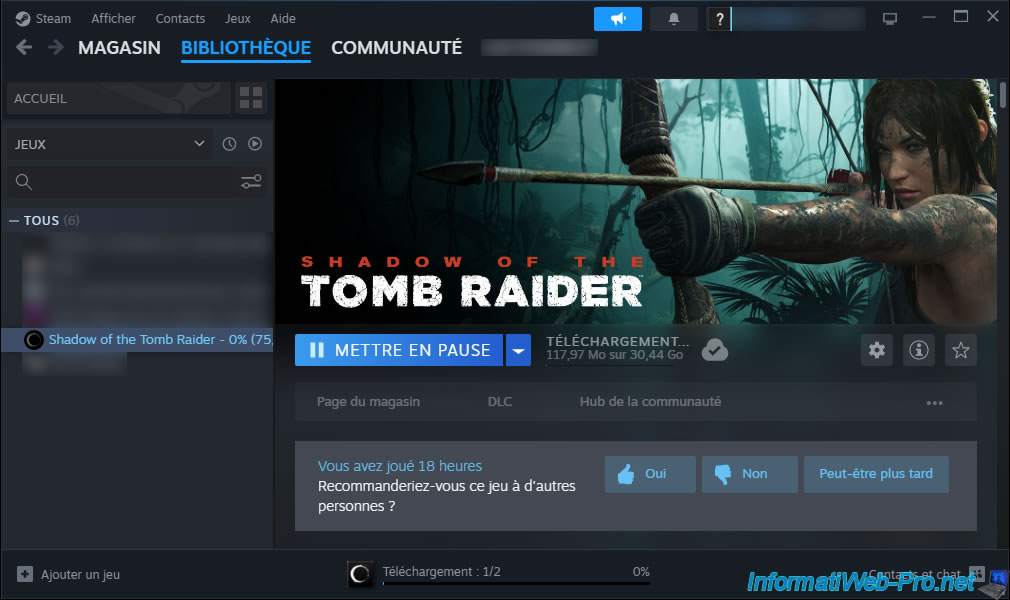Viewport: 1010px width, 600px height.
Task: Open the notifications bell
Action: click(x=674, y=19)
